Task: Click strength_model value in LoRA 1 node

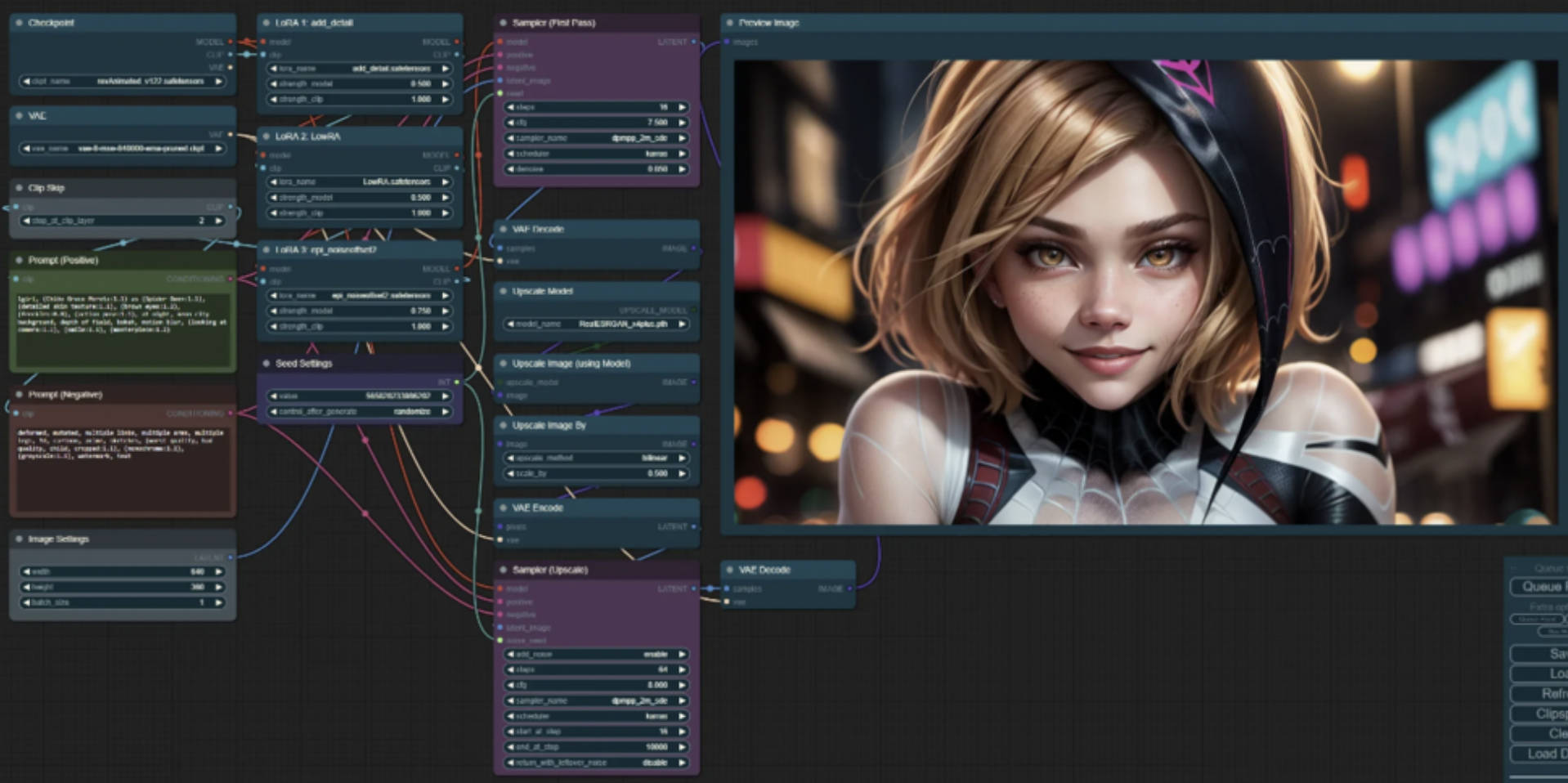Action: pos(421,84)
